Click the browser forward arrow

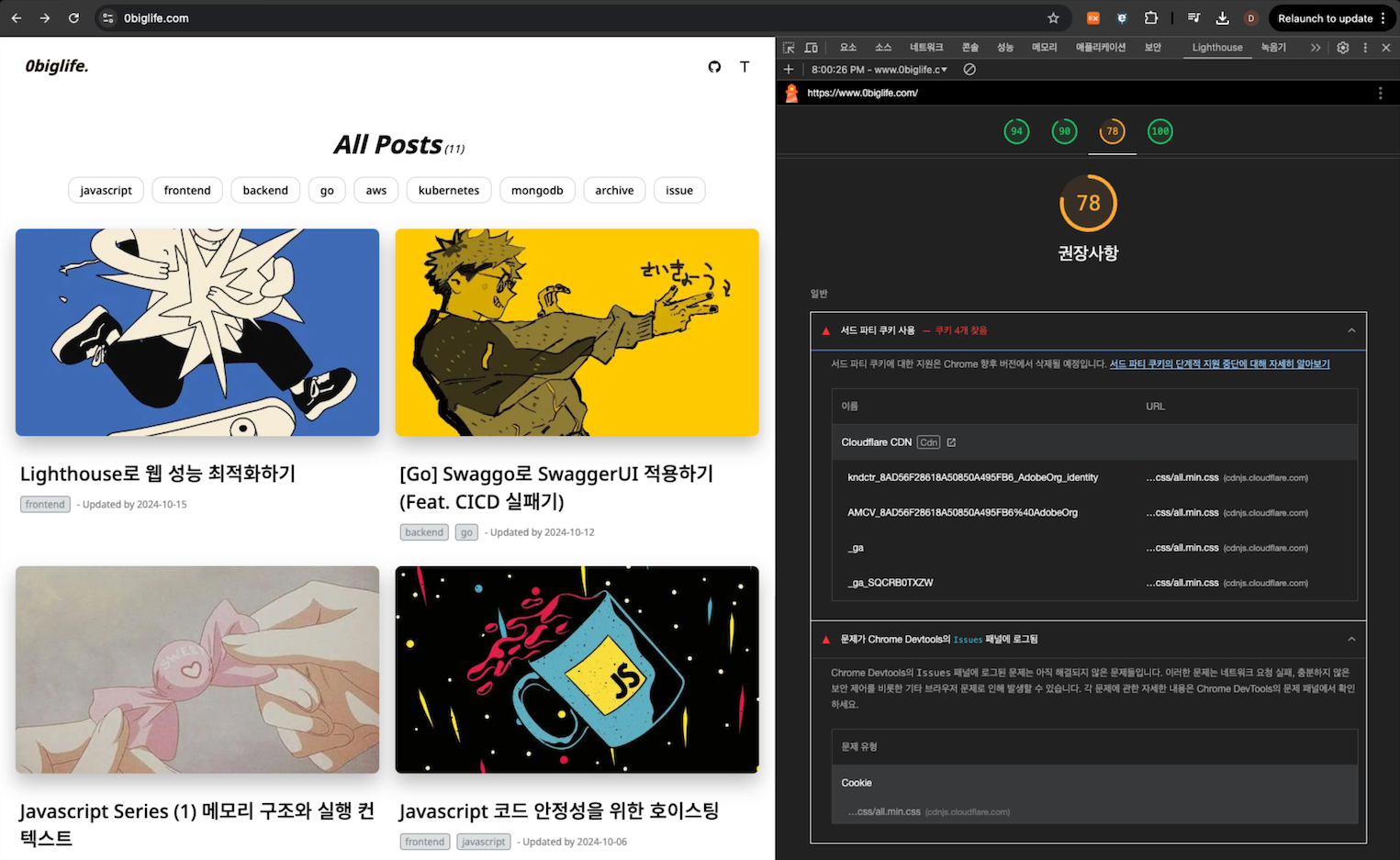[x=45, y=18]
